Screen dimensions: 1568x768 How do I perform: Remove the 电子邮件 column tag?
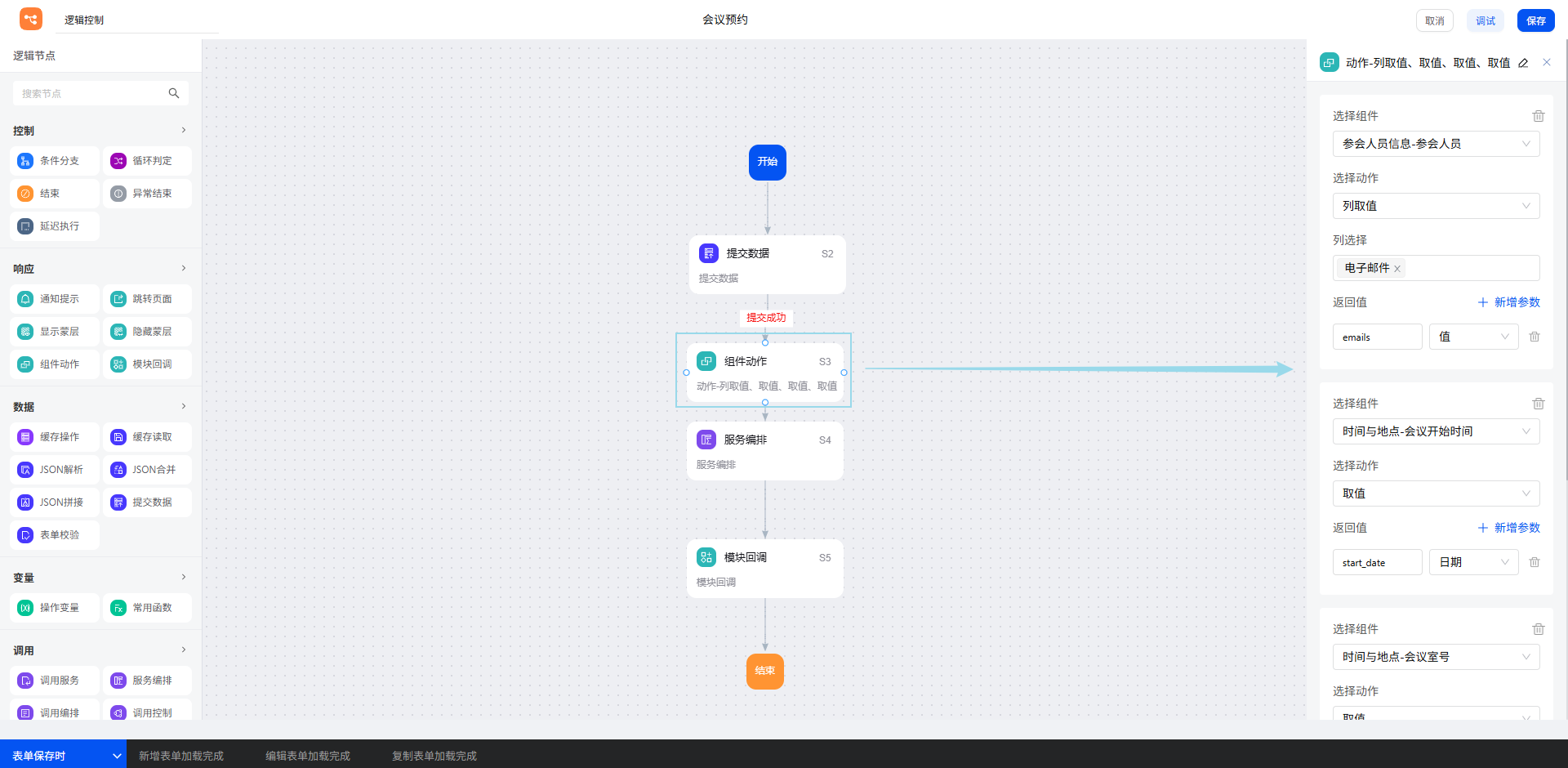pos(1397,269)
